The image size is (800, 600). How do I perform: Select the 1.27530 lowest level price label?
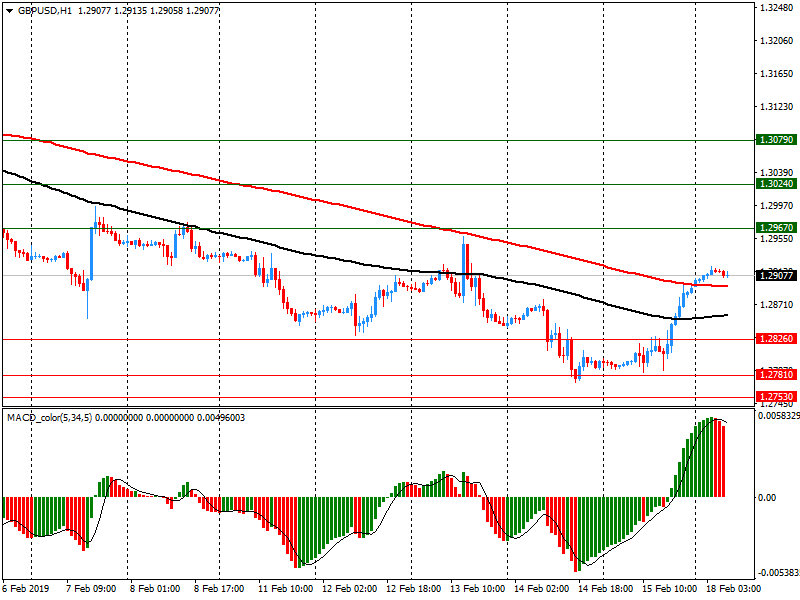[x=776, y=397]
